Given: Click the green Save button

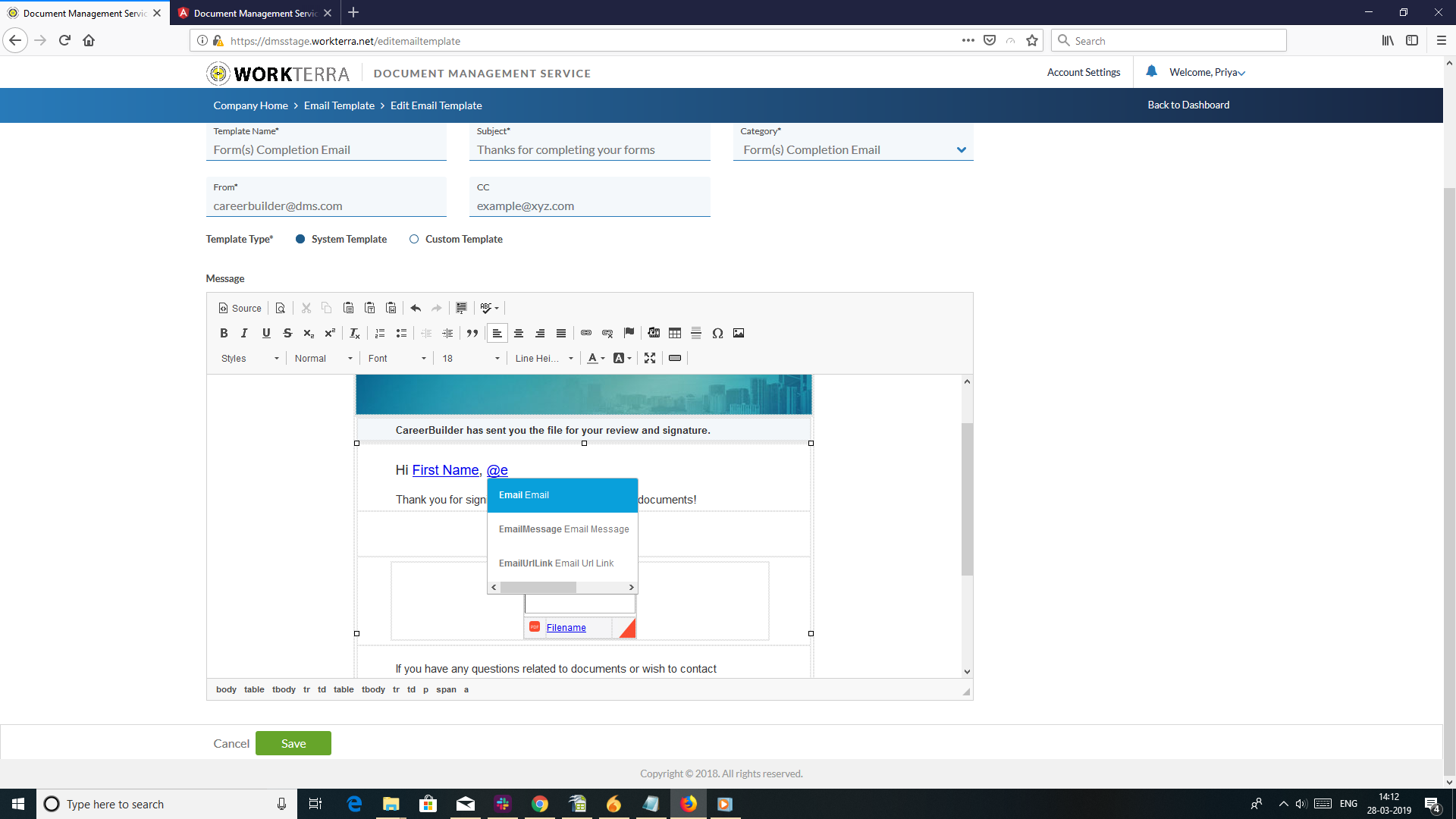Looking at the screenshot, I should [293, 743].
